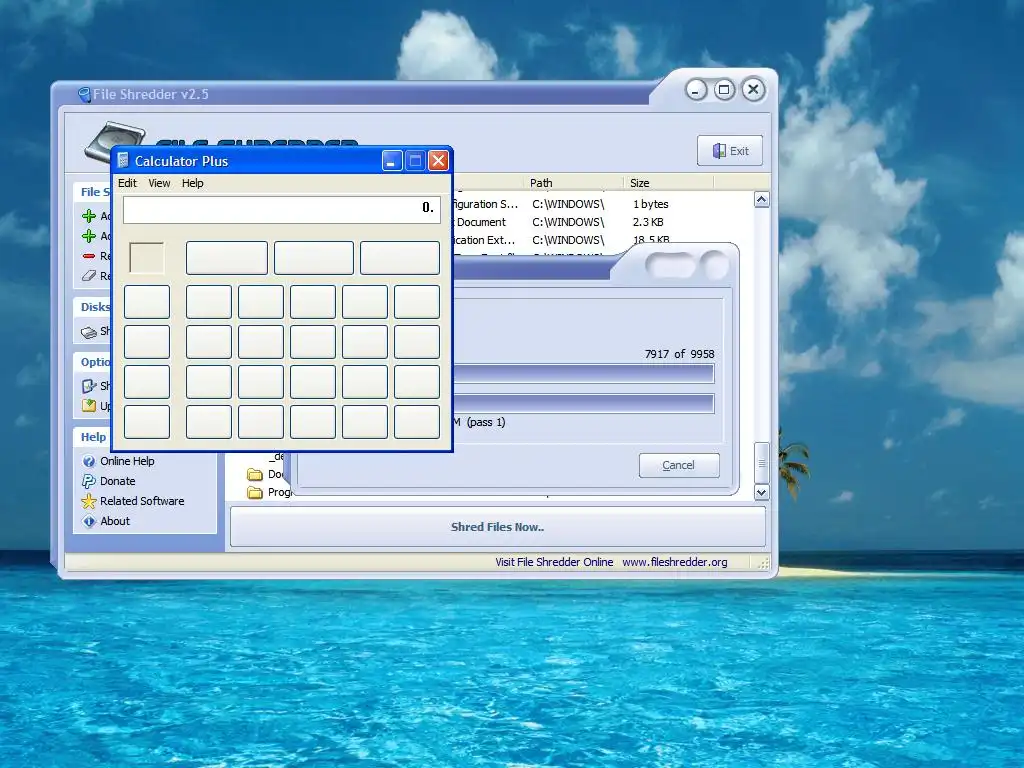
Task: Maximize the File Shredder window
Action: [724, 89]
